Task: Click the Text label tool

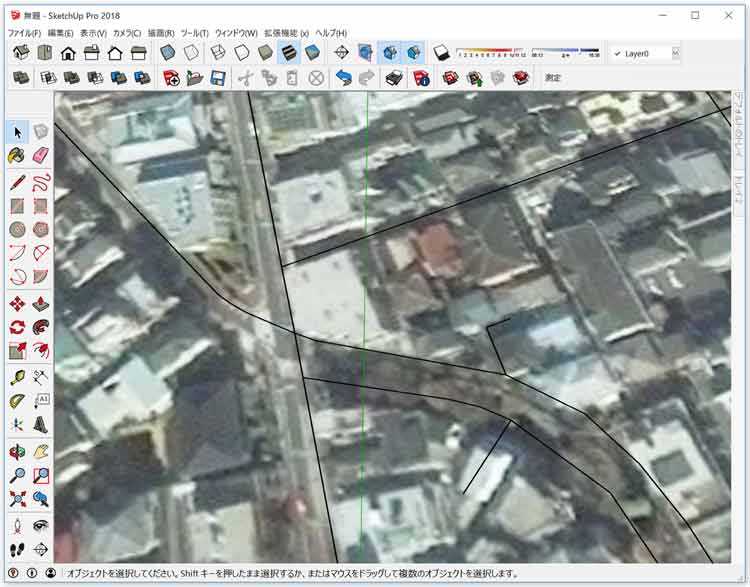Action: point(41,401)
